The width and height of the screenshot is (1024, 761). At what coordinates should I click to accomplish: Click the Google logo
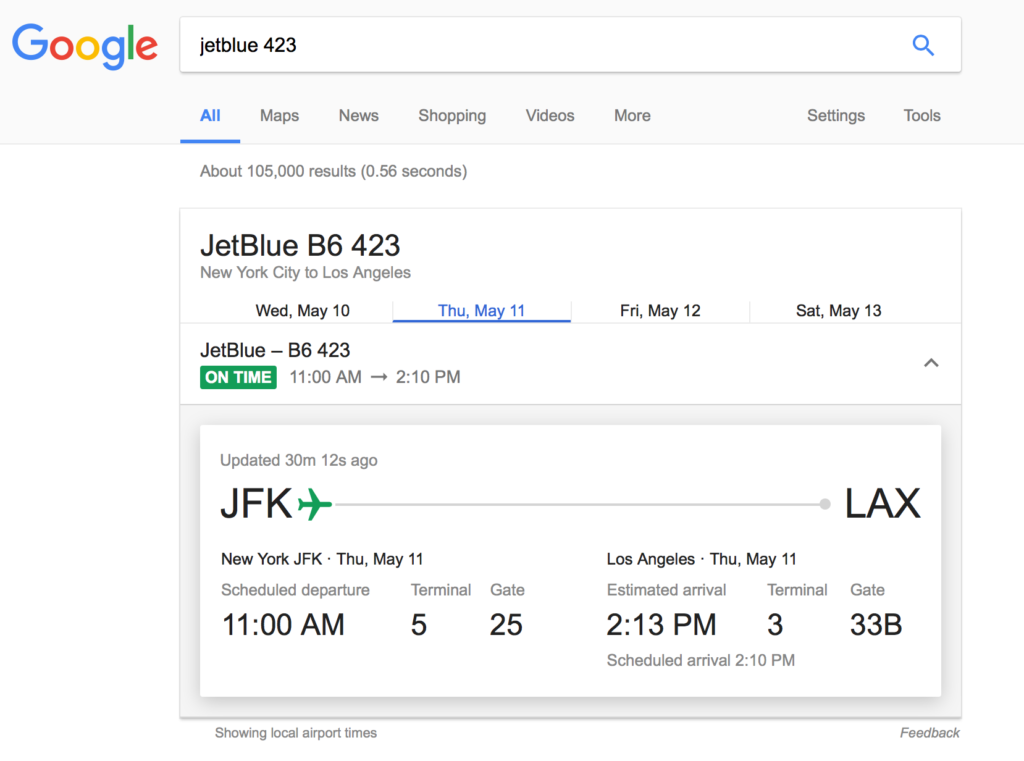pos(85,45)
